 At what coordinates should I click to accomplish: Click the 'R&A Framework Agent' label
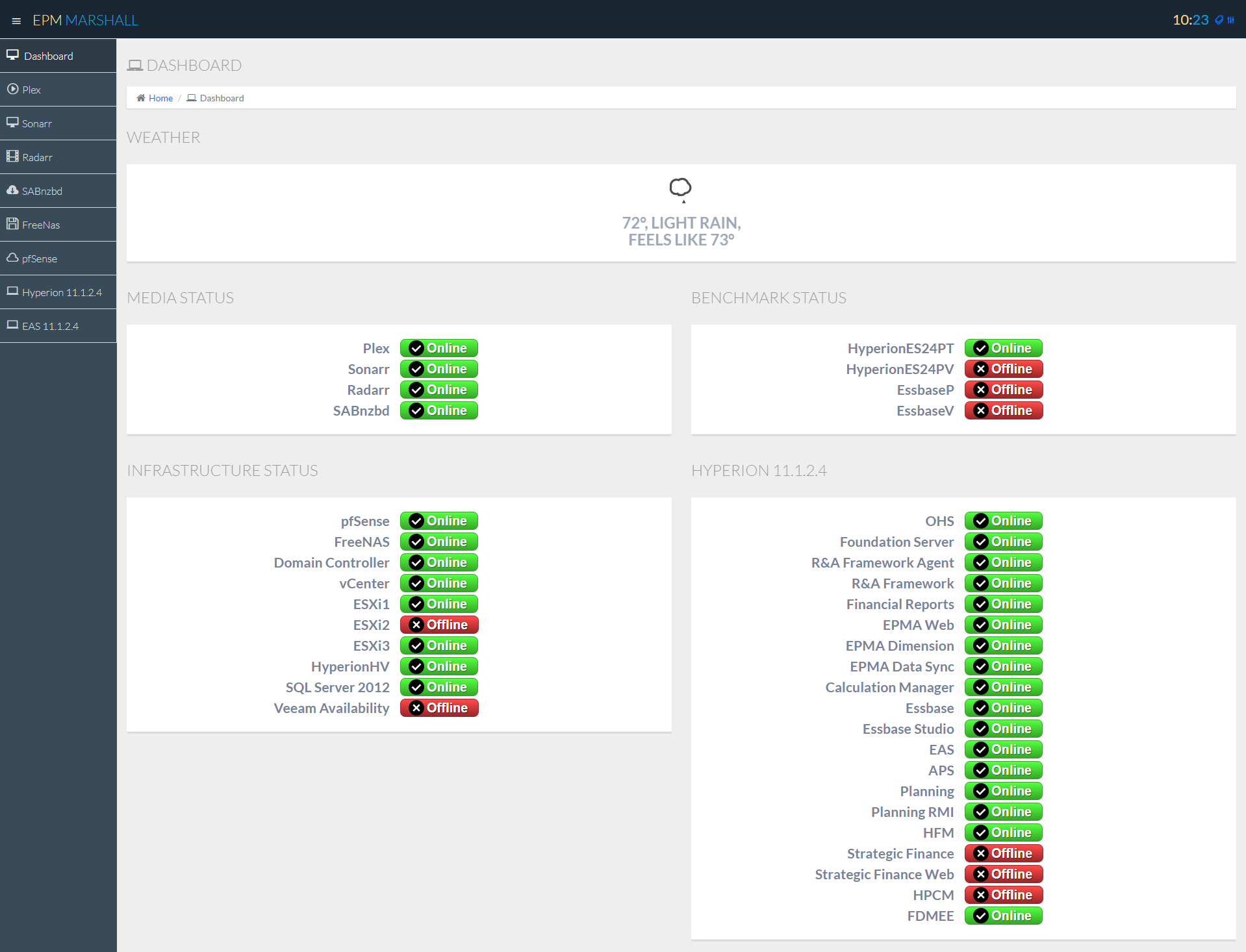(x=882, y=562)
